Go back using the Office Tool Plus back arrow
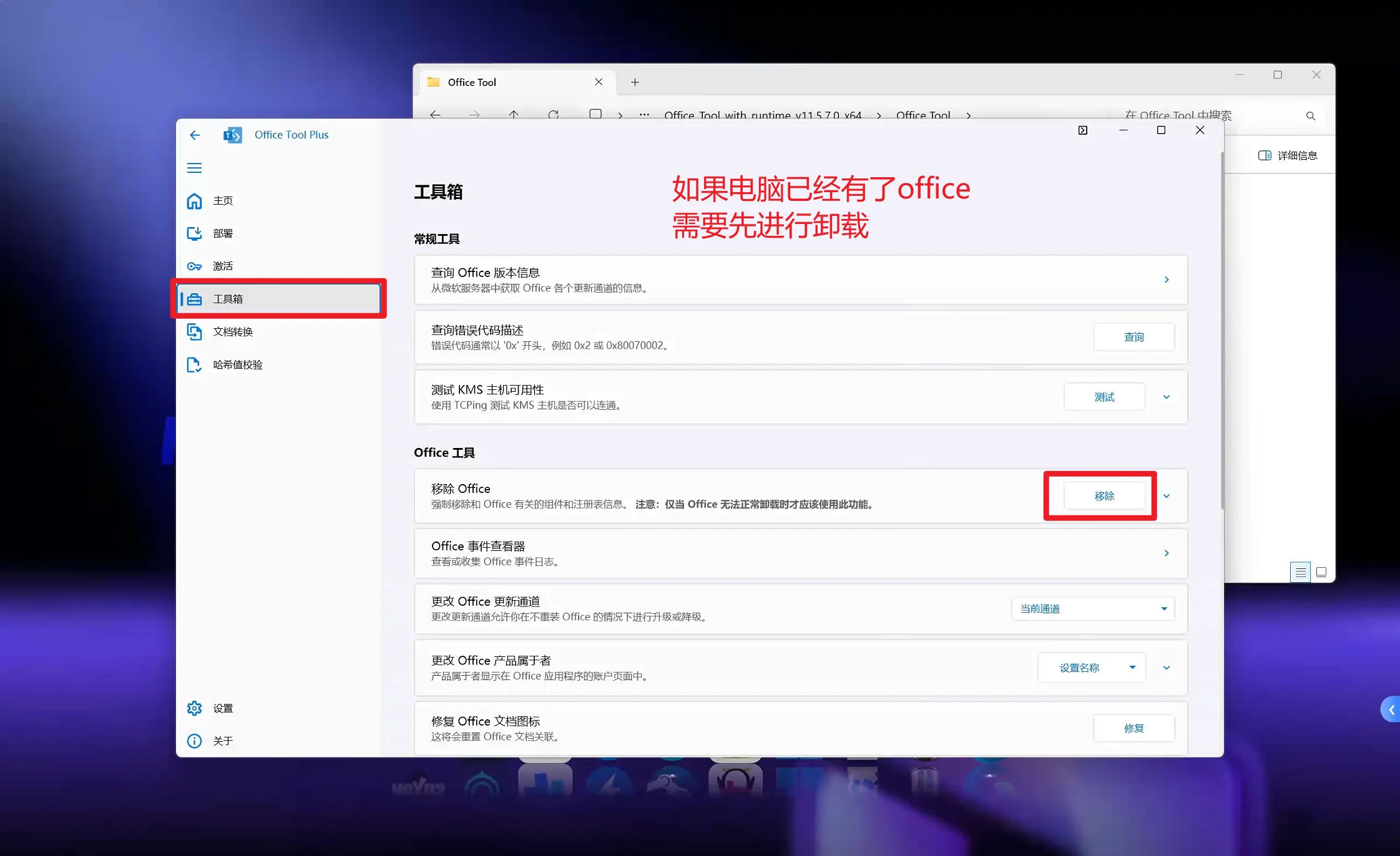Image resolution: width=1400 pixels, height=856 pixels. tap(195, 135)
